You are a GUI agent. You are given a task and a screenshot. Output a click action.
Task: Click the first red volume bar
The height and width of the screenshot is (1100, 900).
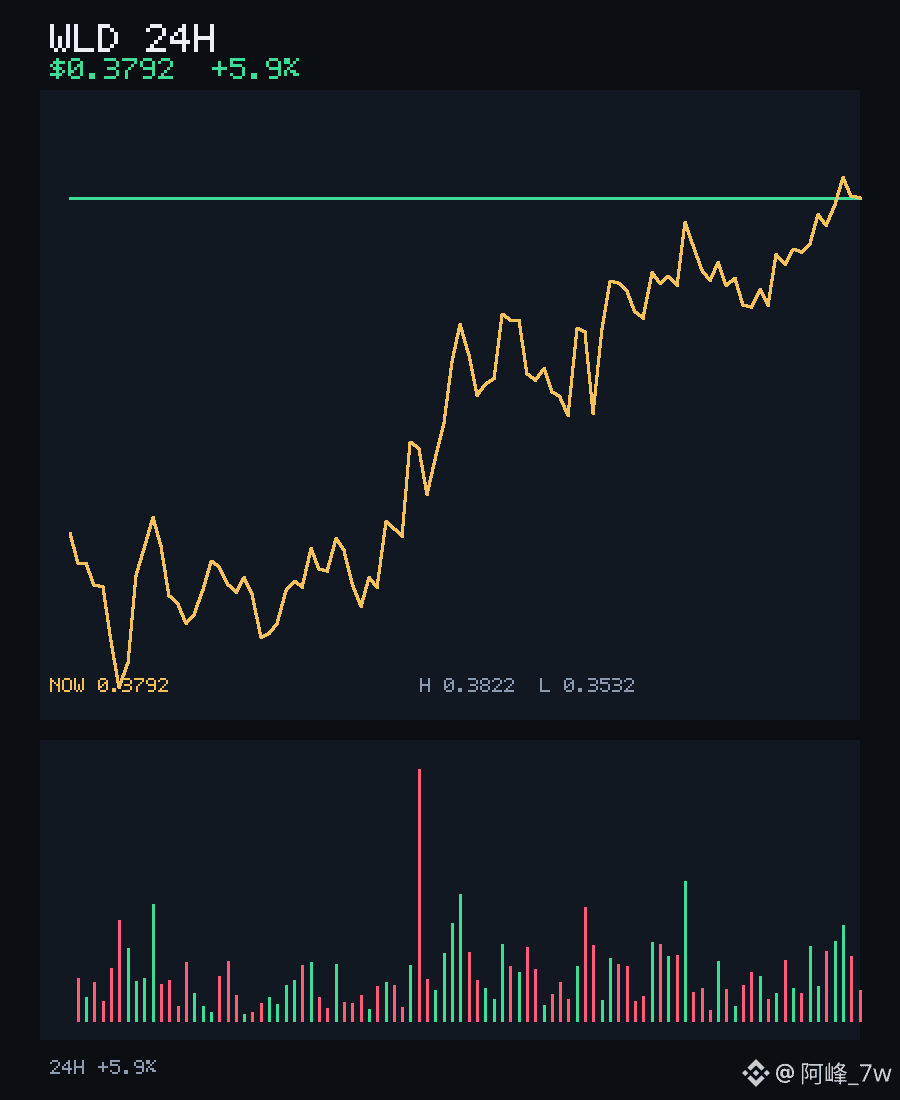[79, 1000]
